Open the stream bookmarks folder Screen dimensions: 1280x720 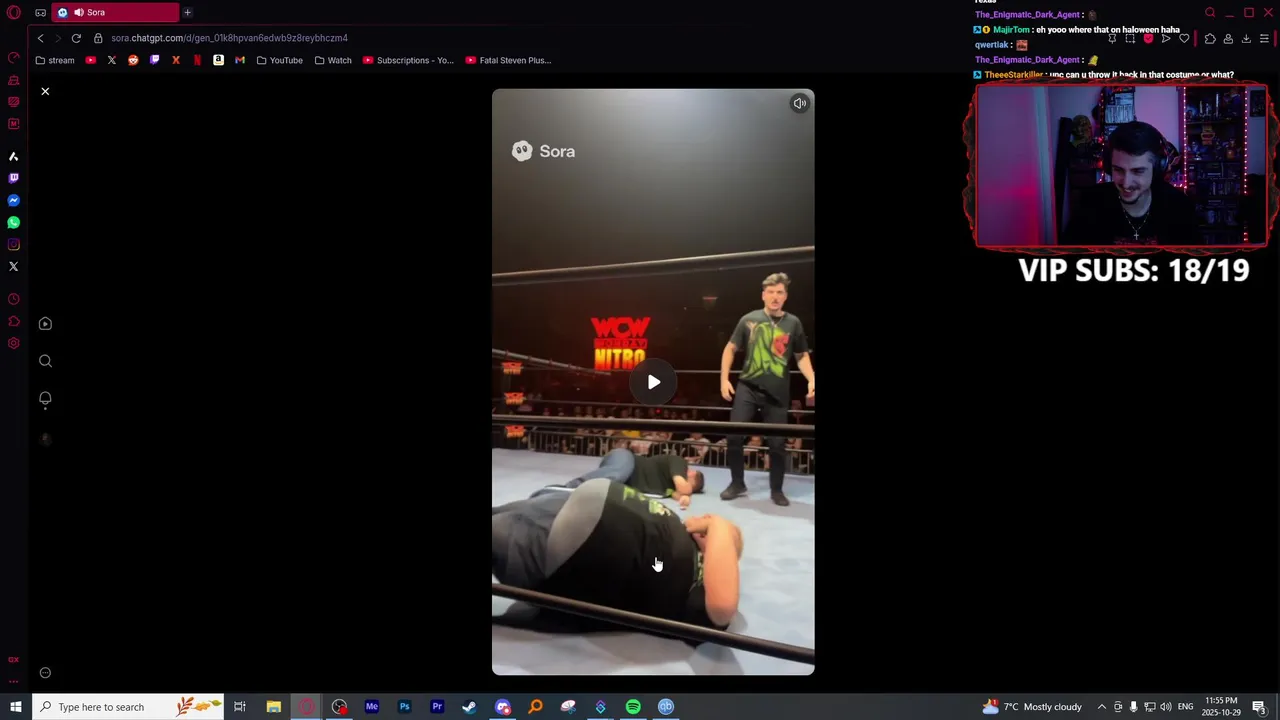pos(55,60)
